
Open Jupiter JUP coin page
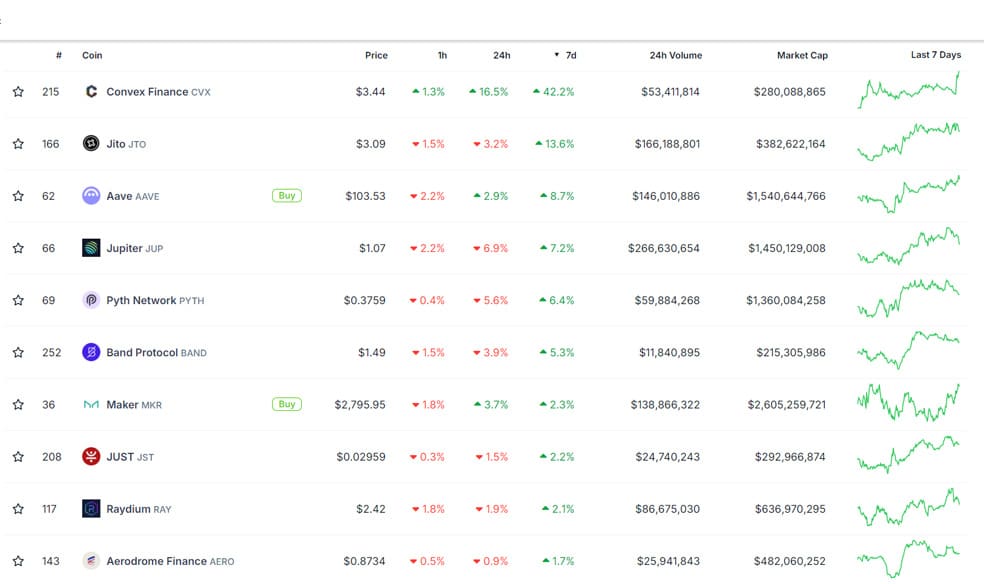tap(134, 248)
